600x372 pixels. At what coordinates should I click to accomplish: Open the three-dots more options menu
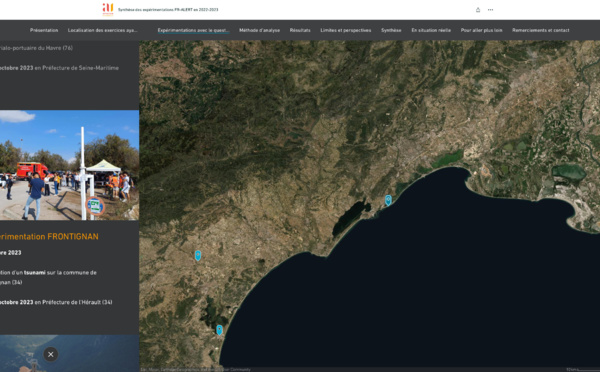pyautogui.click(x=491, y=10)
